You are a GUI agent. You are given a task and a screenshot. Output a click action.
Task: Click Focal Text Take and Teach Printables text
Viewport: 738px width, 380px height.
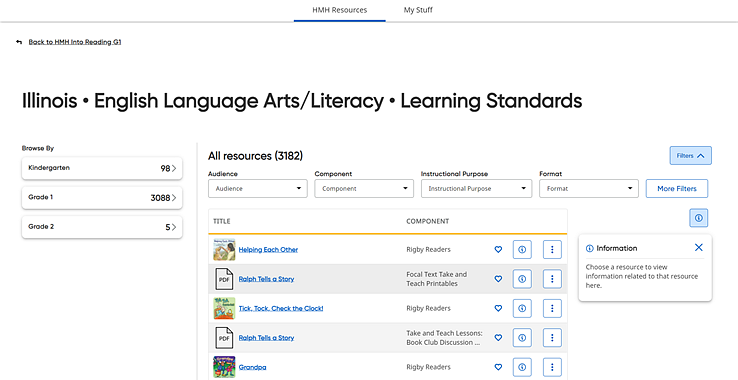[436, 279]
